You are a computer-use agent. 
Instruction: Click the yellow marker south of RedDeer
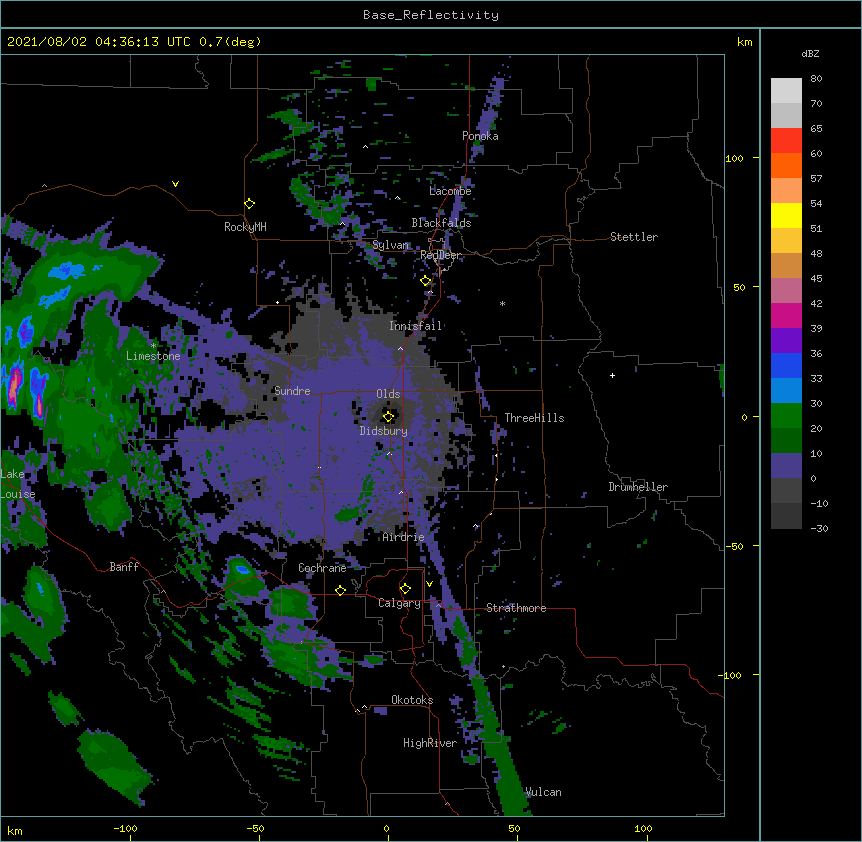[x=426, y=281]
